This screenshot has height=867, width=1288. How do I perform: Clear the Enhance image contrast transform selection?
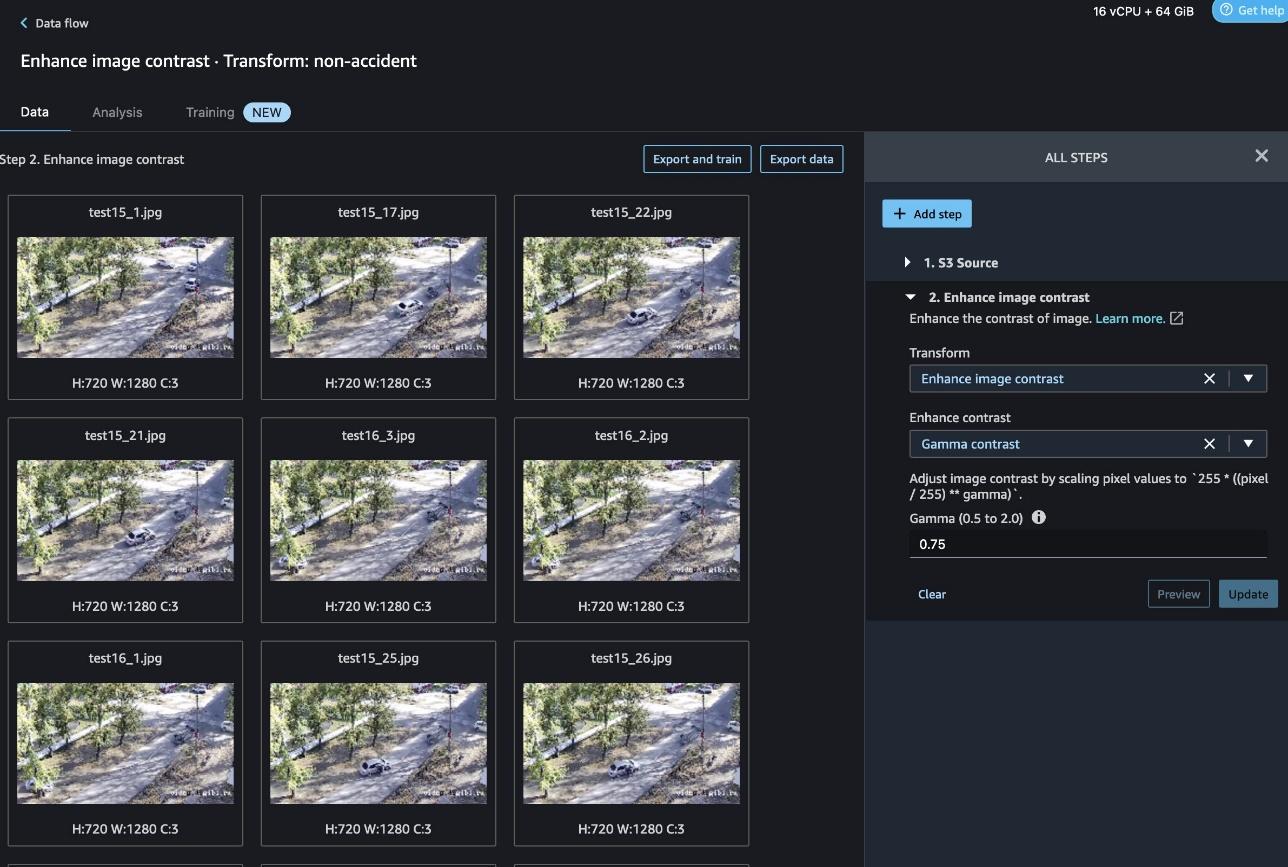click(1209, 379)
